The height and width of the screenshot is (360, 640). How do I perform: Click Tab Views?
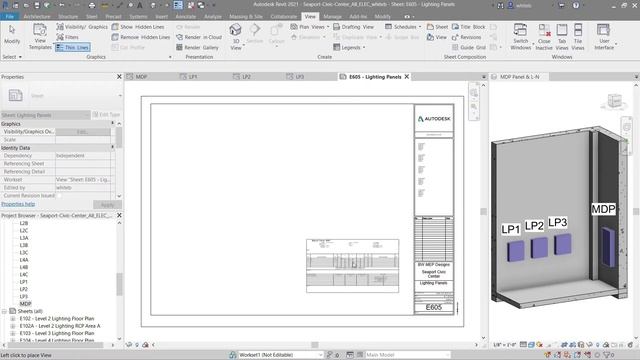click(562, 37)
